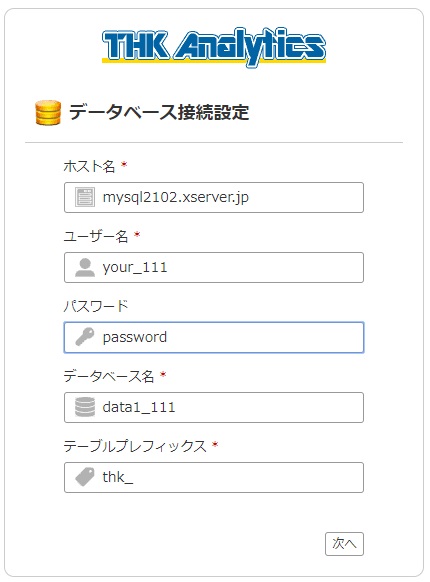Click the テーブルプレフィックス label
This screenshot has width=430, height=582.
click(135, 446)
